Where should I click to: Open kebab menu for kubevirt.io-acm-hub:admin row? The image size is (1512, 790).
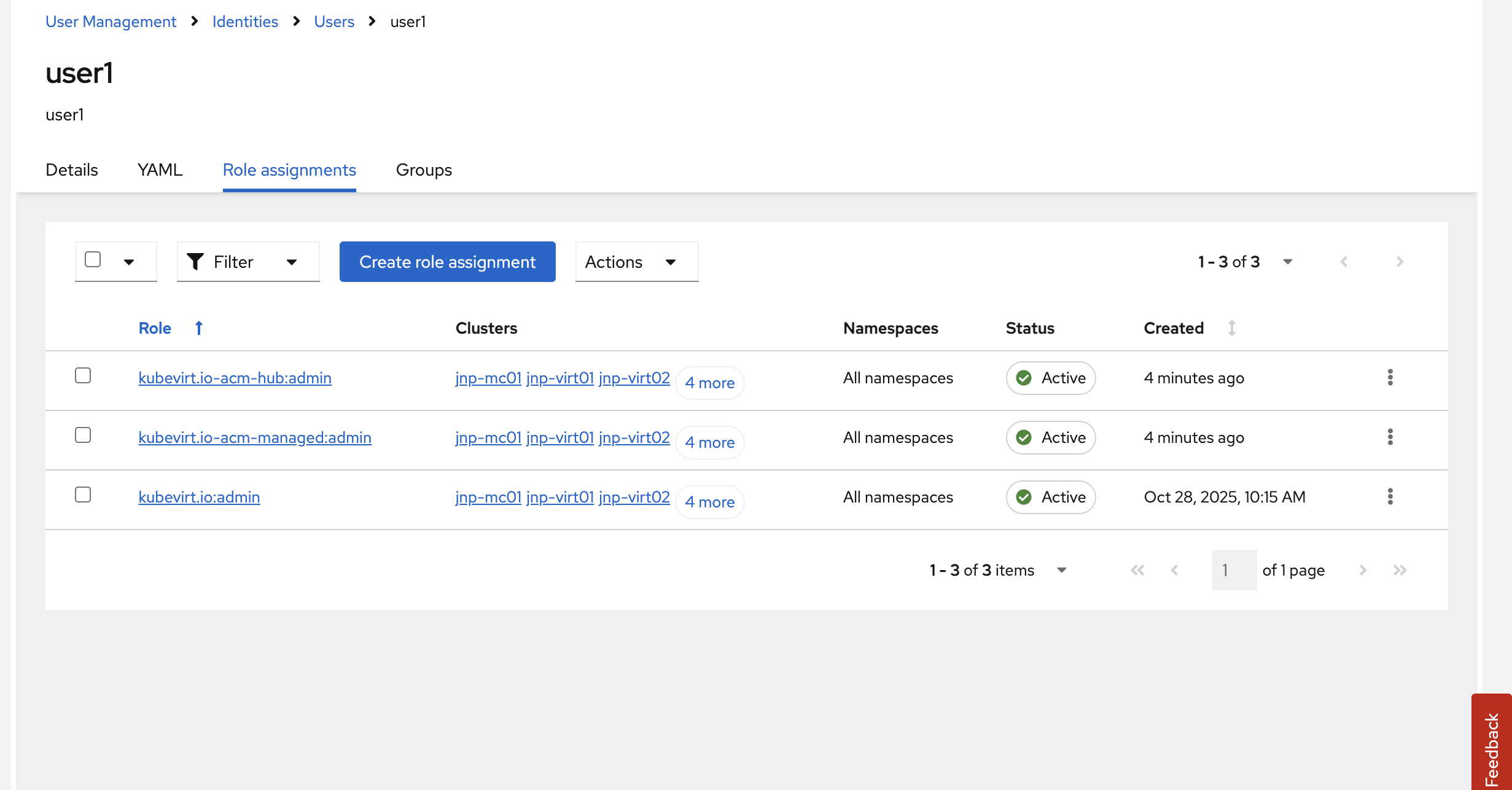1390,378
